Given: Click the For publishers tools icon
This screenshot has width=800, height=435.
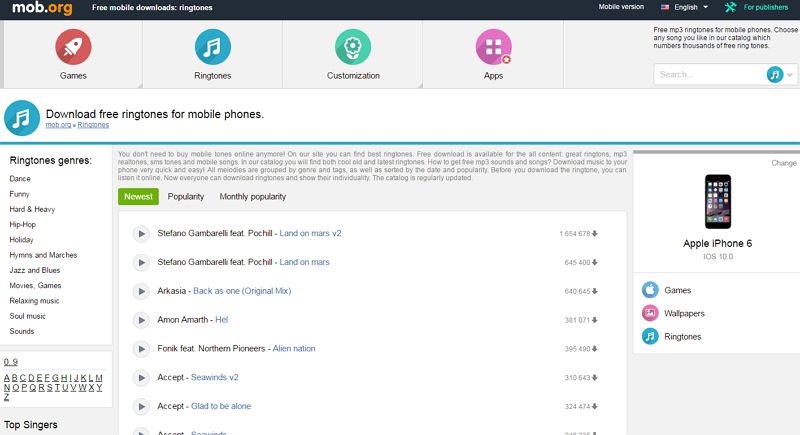Looking at the screenshot, I should tap(731, 7).
